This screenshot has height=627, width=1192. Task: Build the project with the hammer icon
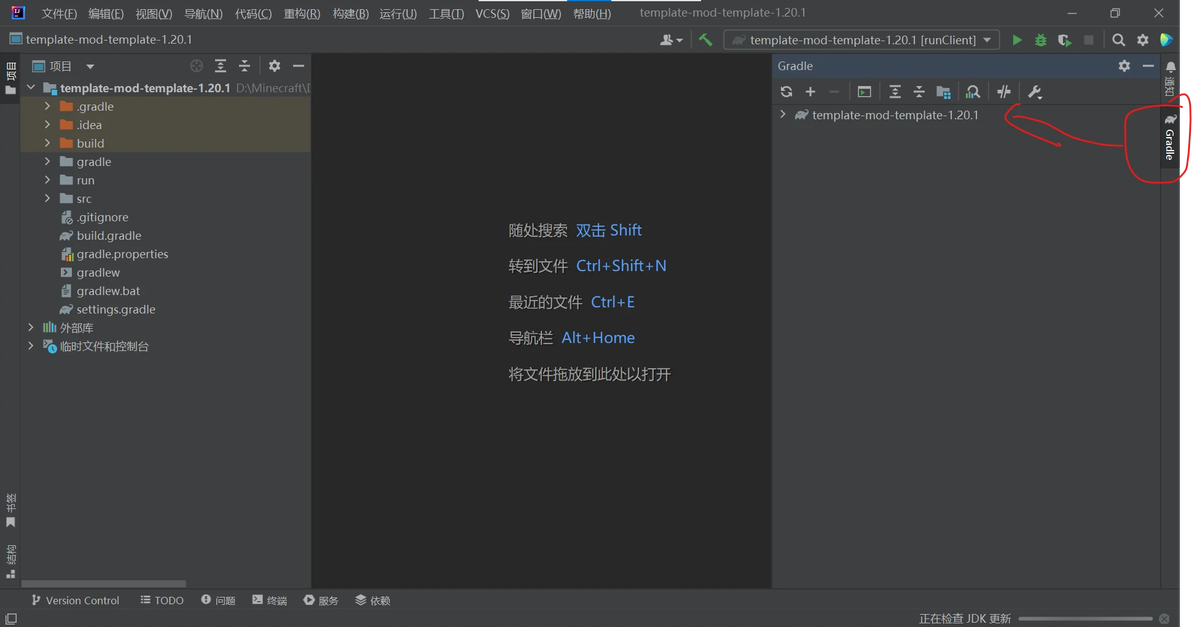coord(705,40)
